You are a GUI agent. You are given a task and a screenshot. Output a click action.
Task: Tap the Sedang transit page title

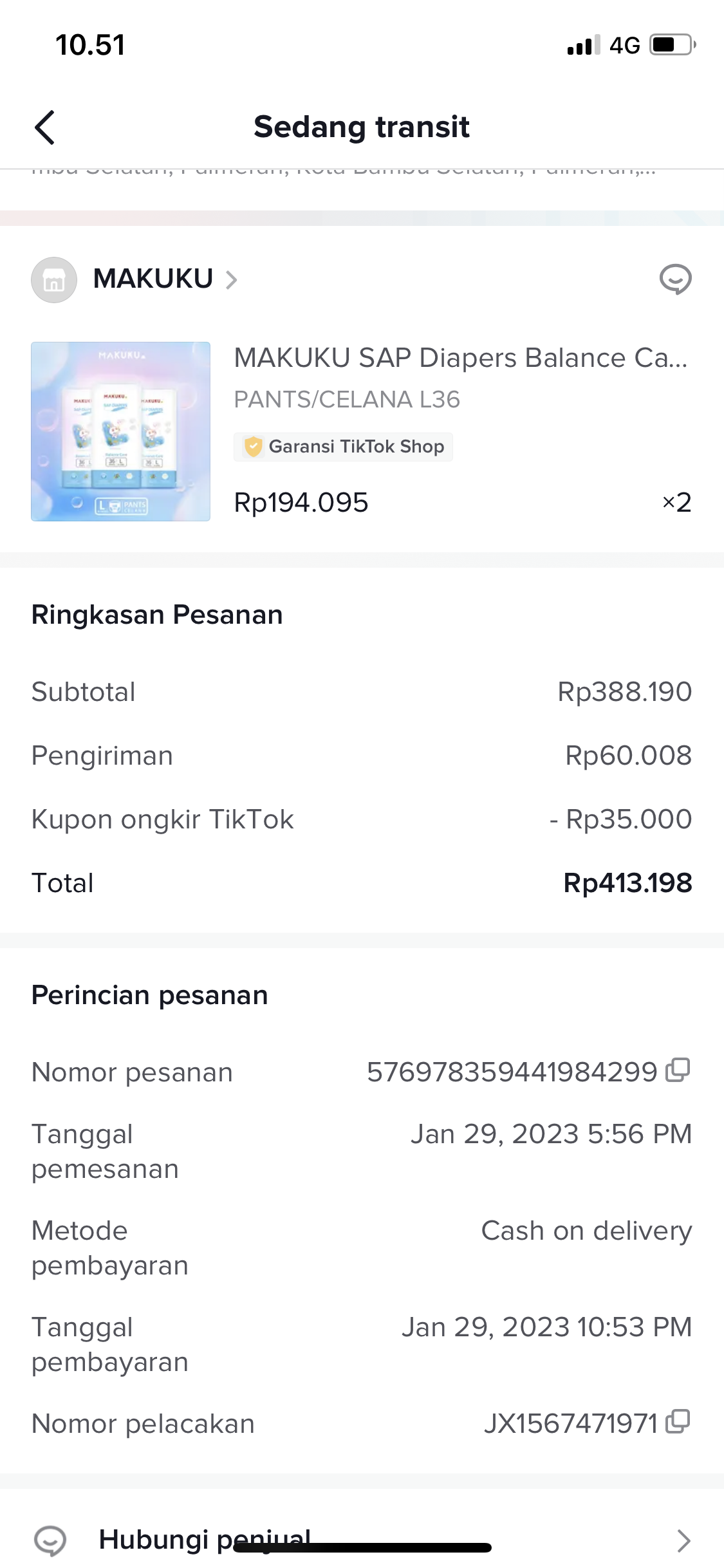coord(362,127)
